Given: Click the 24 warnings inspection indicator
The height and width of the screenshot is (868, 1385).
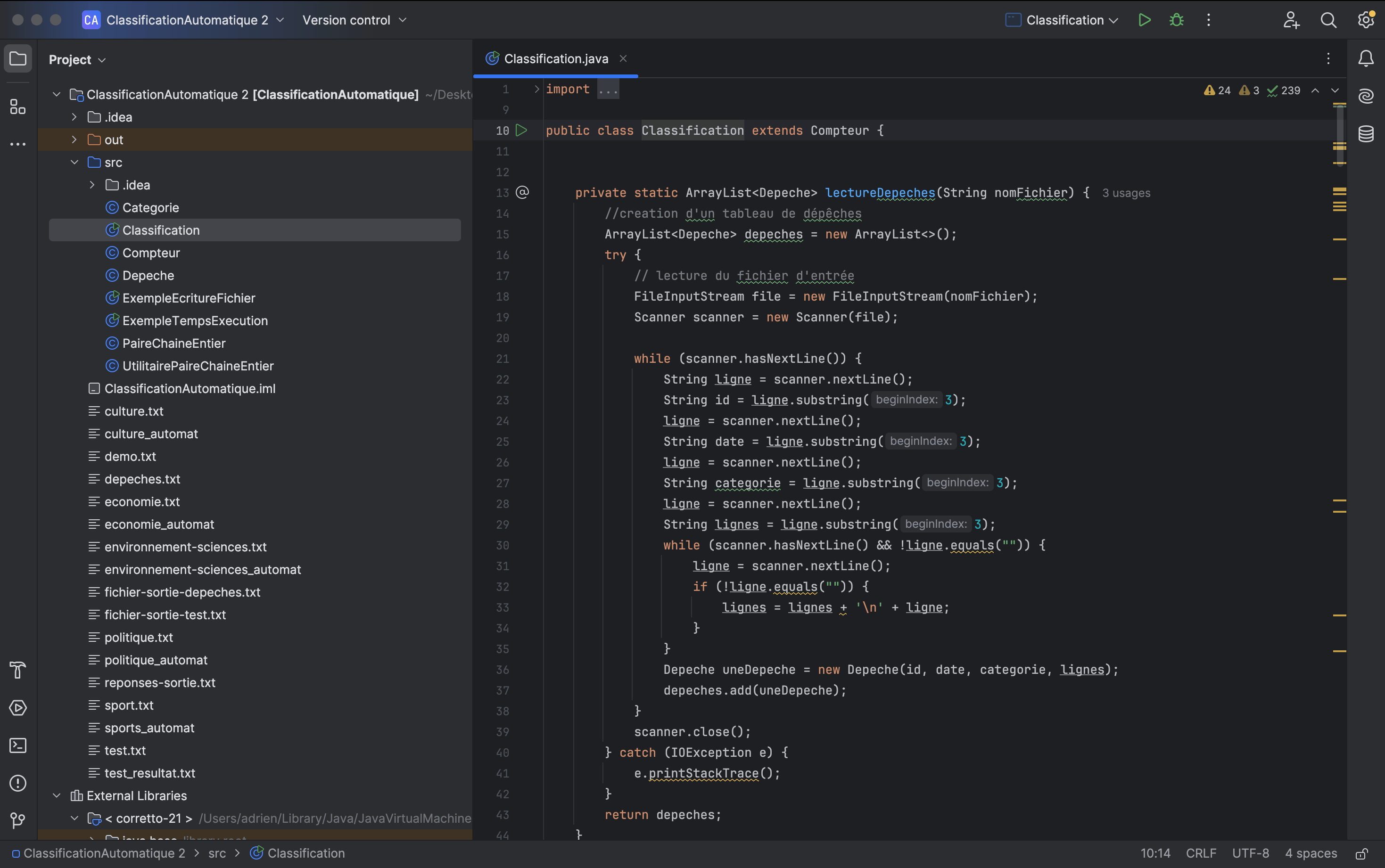Looking at the screenshot, I should click(1217, 90).
